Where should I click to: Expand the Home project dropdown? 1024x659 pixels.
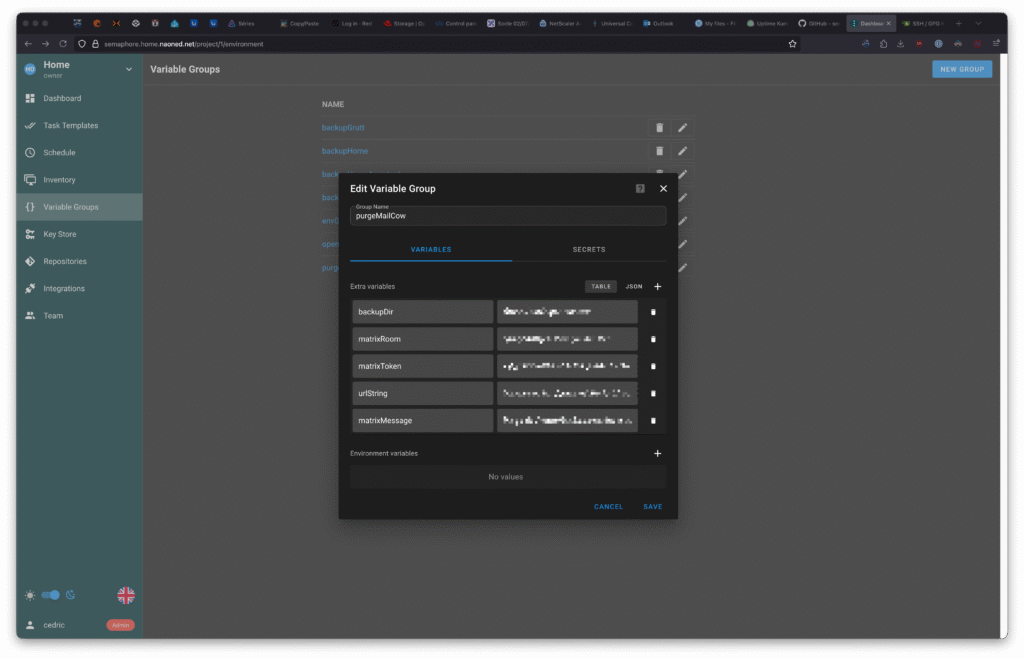128,69
